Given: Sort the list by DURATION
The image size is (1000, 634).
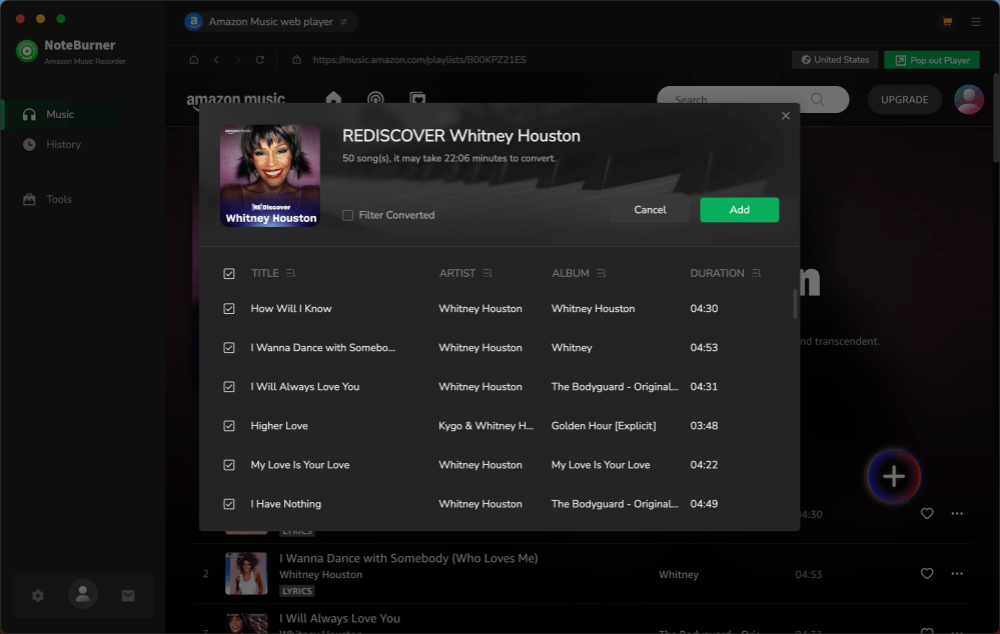Looking at the screenshot, I should [x=756, y=274].
